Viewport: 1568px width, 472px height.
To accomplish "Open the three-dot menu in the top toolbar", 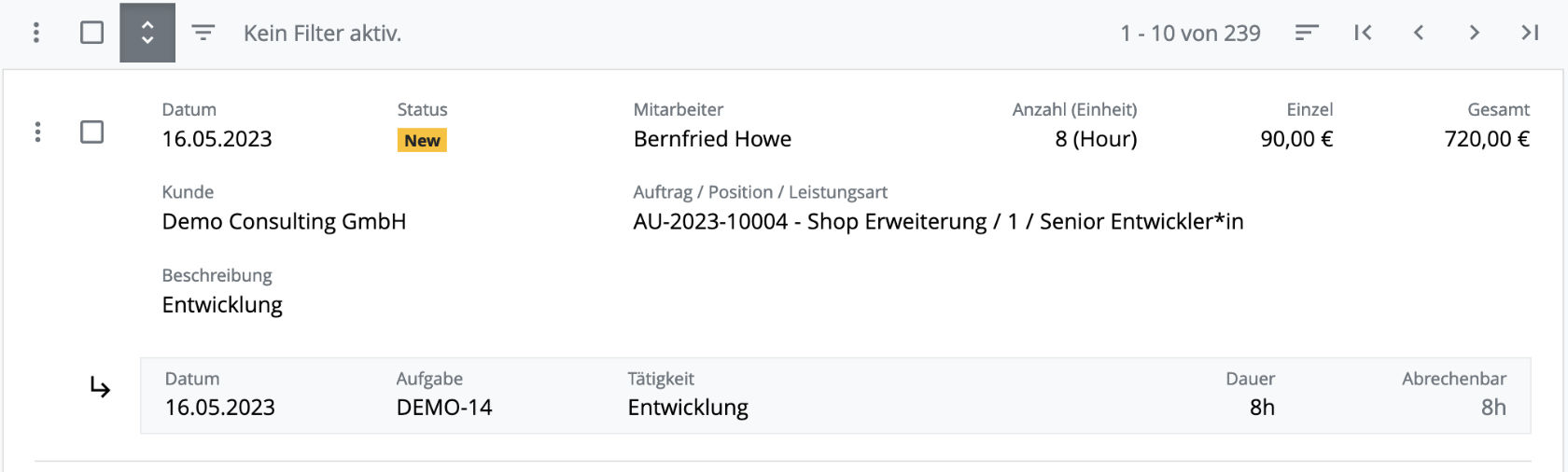I will click(x=36, y=33).
